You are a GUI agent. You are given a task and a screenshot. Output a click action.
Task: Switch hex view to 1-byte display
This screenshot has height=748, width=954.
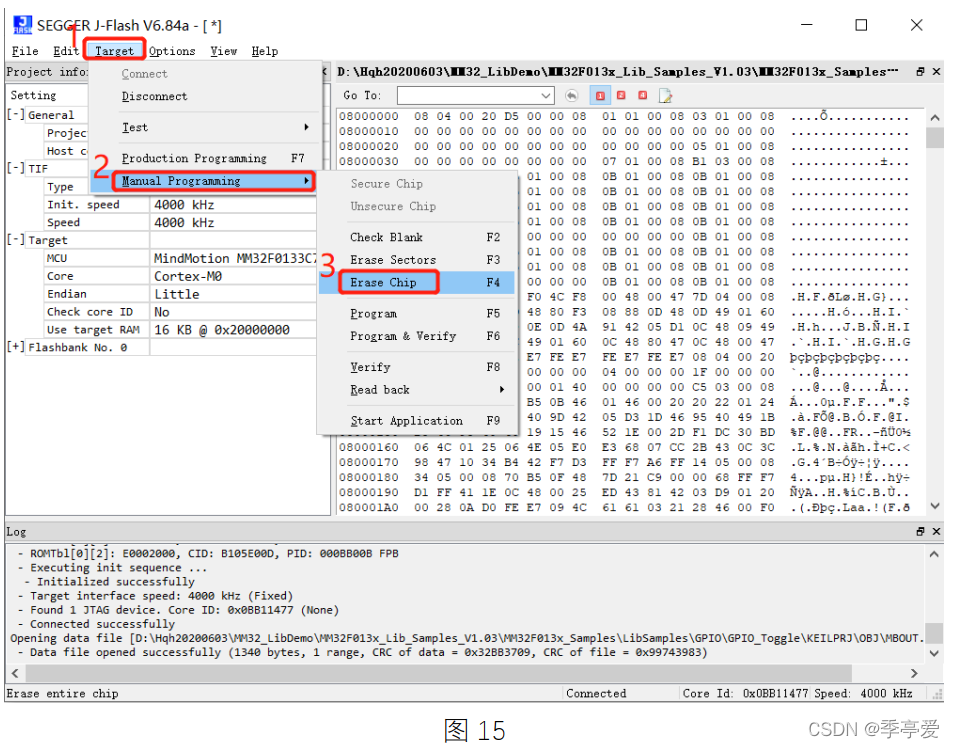pyautogui.click(x=600, y=96)
